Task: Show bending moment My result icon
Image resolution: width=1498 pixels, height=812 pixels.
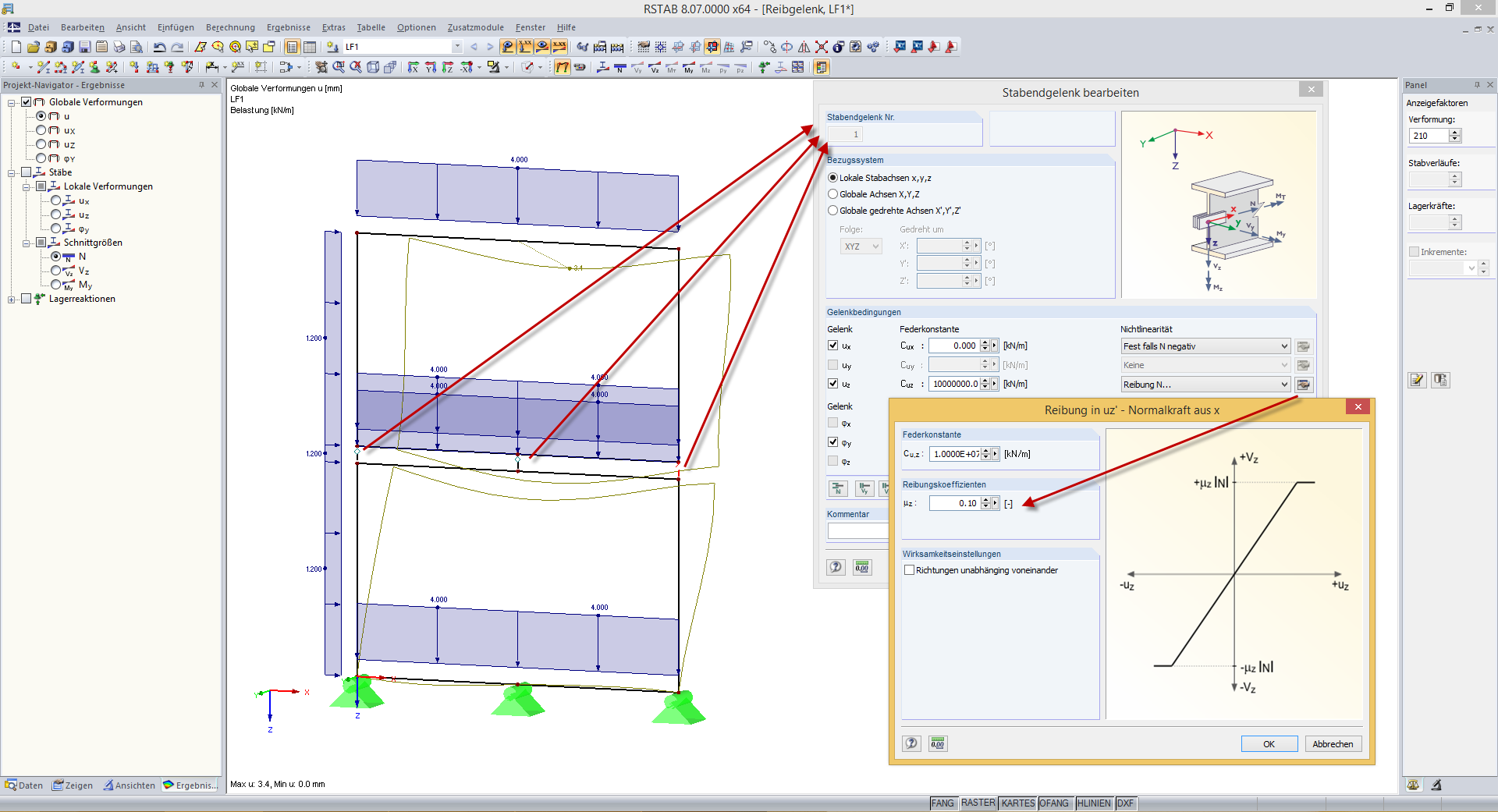Action: click(689, 67)
